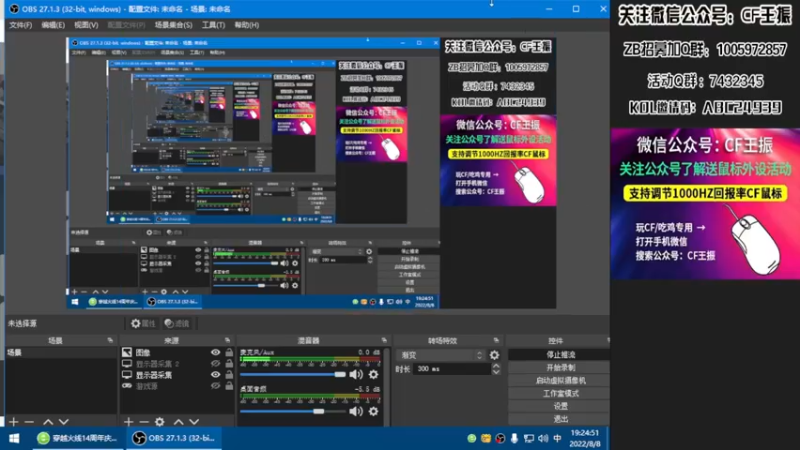Image resolution: width=800 pixels, height=450 pixels.
Task: Click the 停止推流 button
Action: point(559,355)
